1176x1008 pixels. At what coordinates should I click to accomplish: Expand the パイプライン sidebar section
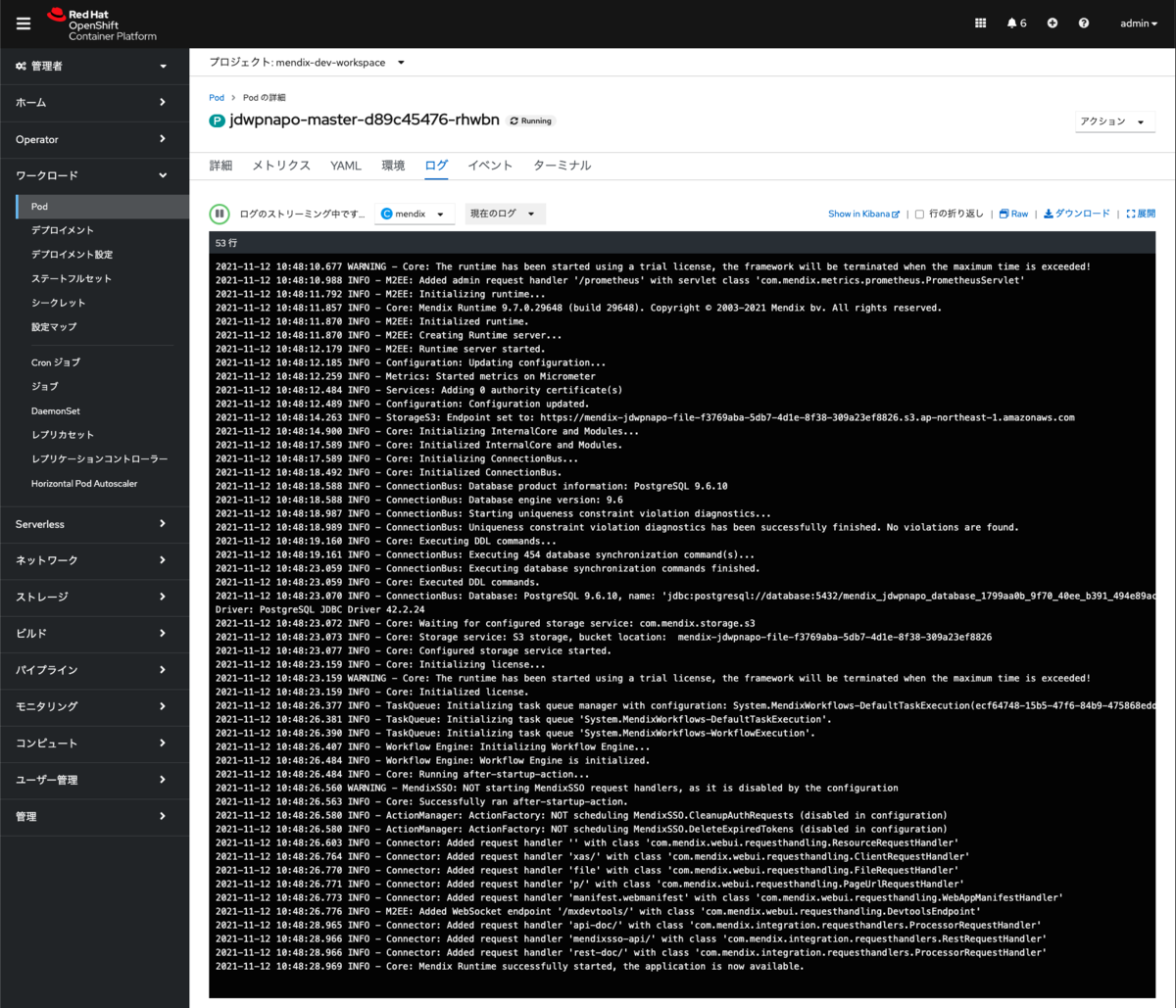click(x=94, y=670)
